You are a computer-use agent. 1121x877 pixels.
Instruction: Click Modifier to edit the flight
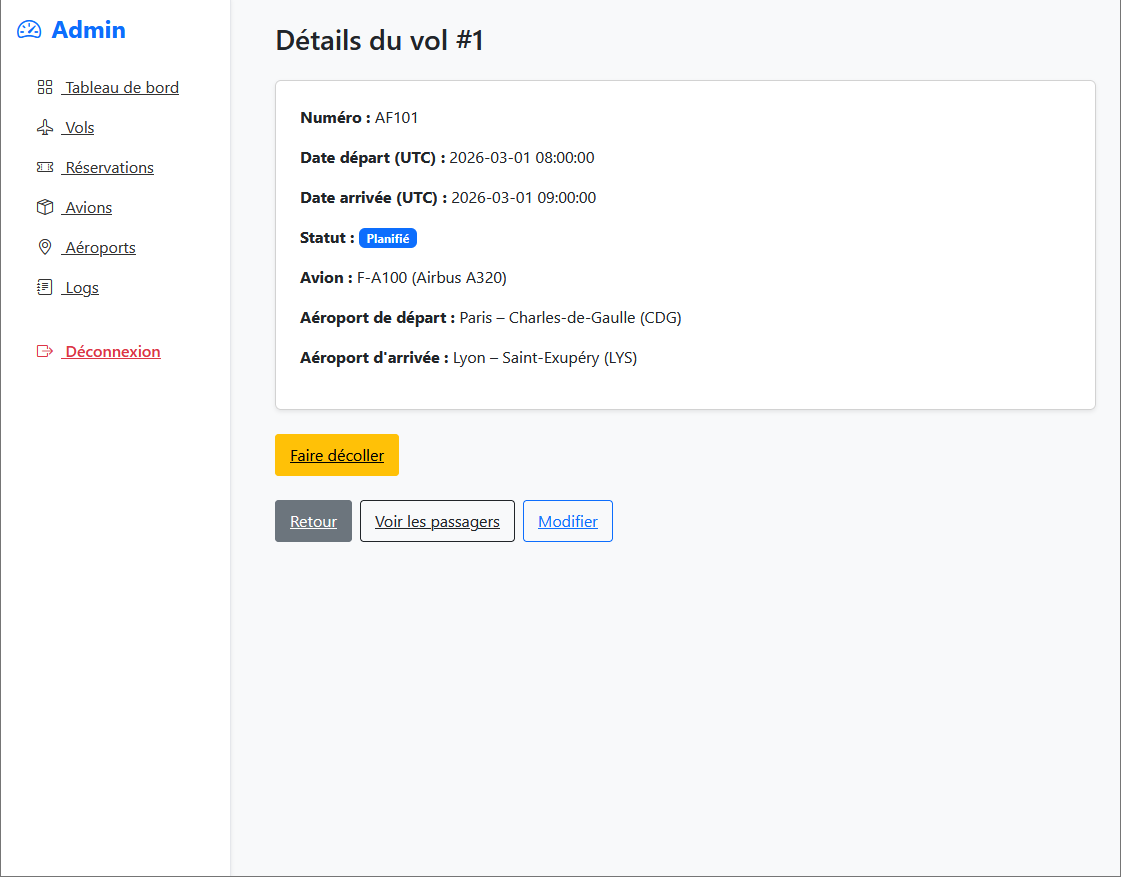(568, 521)
